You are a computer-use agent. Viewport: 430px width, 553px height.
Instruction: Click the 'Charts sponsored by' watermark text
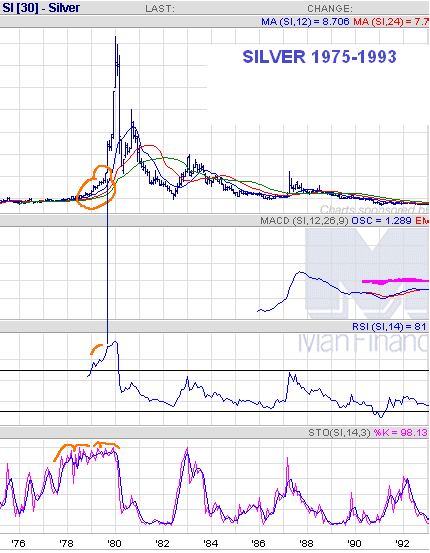(x=374, y=209)
